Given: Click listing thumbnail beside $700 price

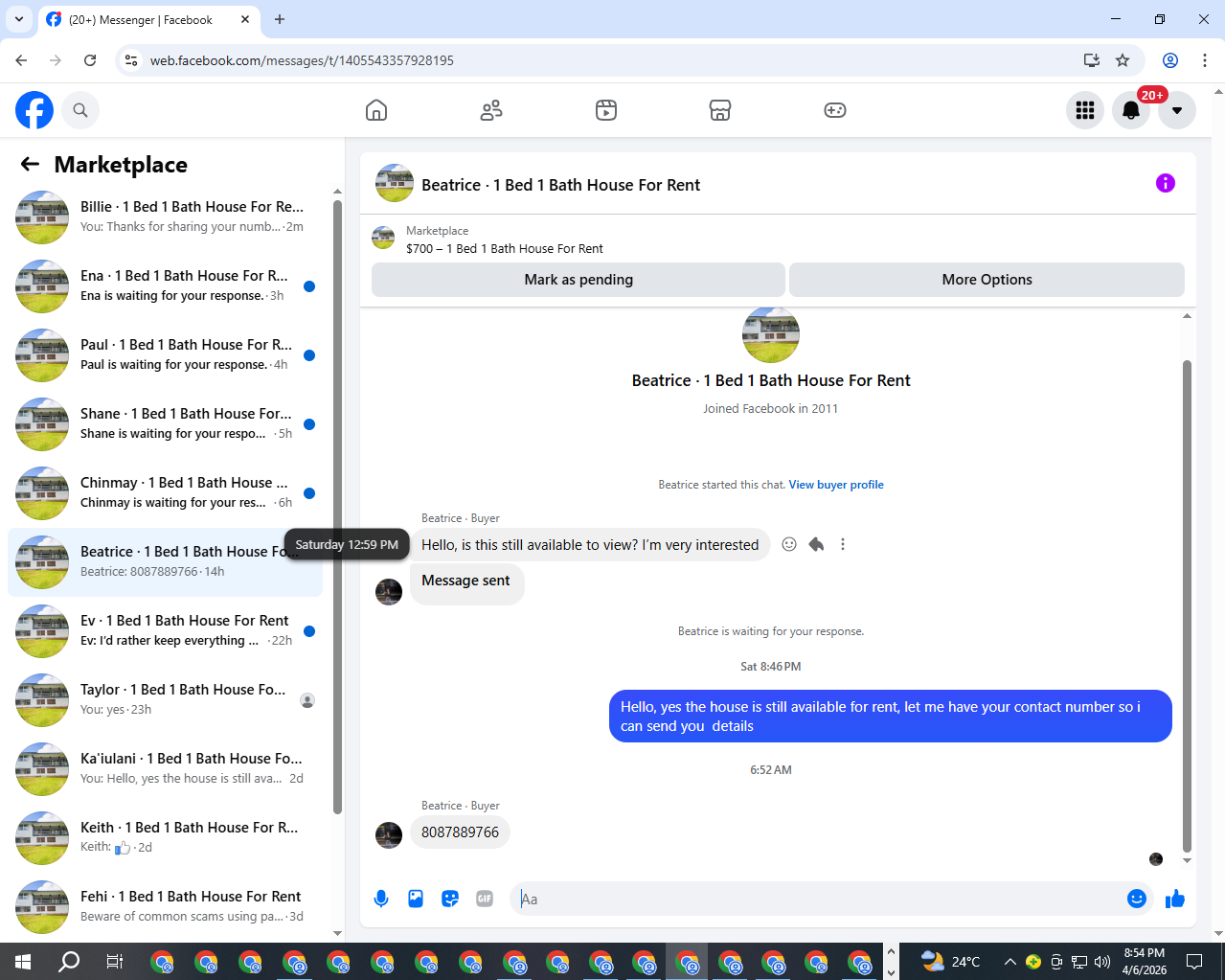Looking at the screenshot, I should tap(383, 239).
